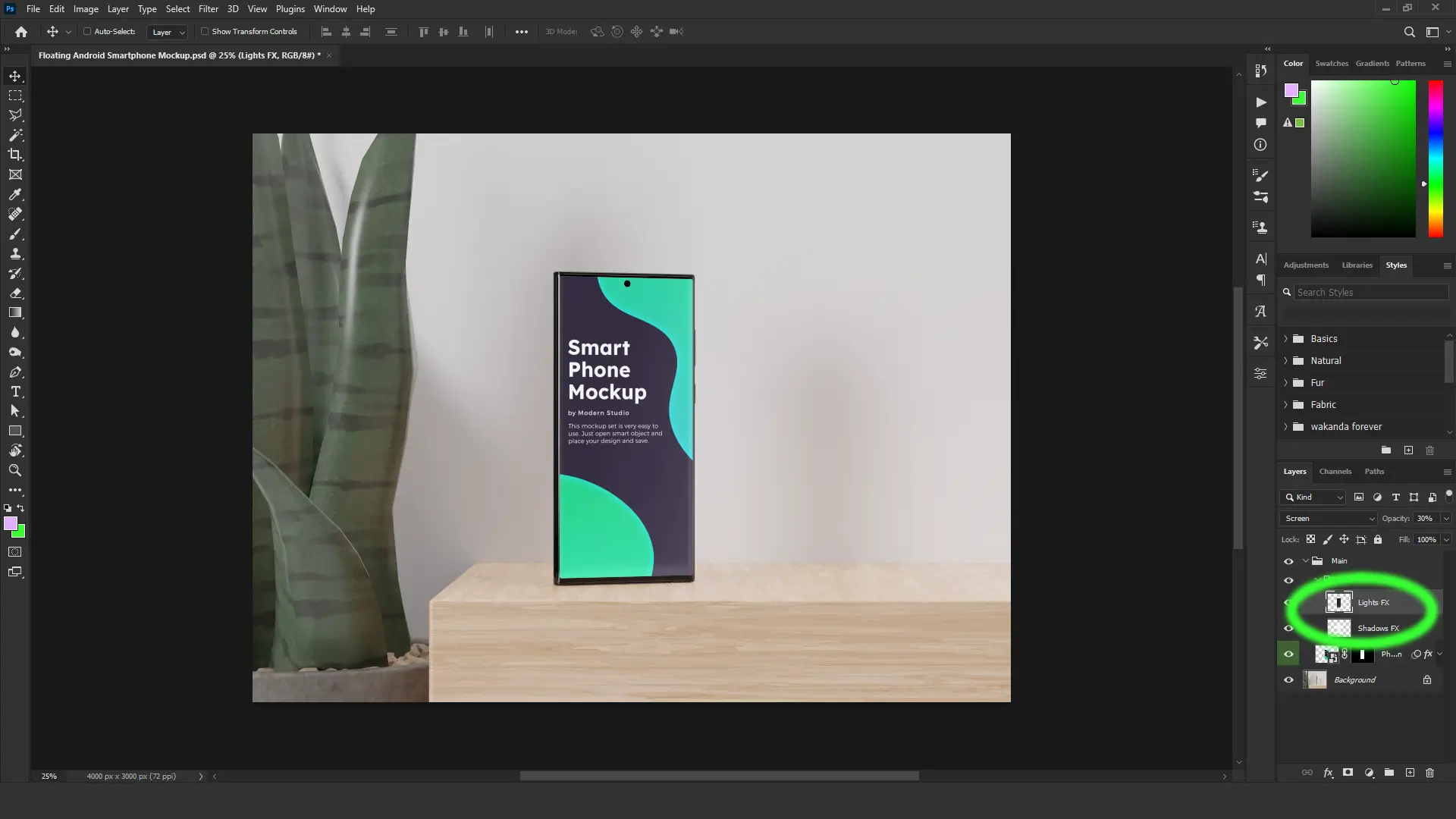Select the Blur tool

15,332
